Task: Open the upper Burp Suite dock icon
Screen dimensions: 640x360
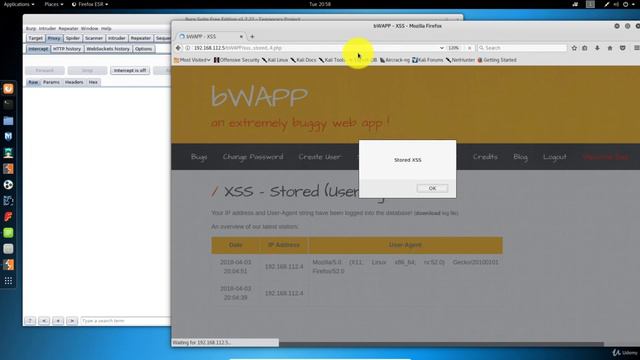Action: click(8, 169)
